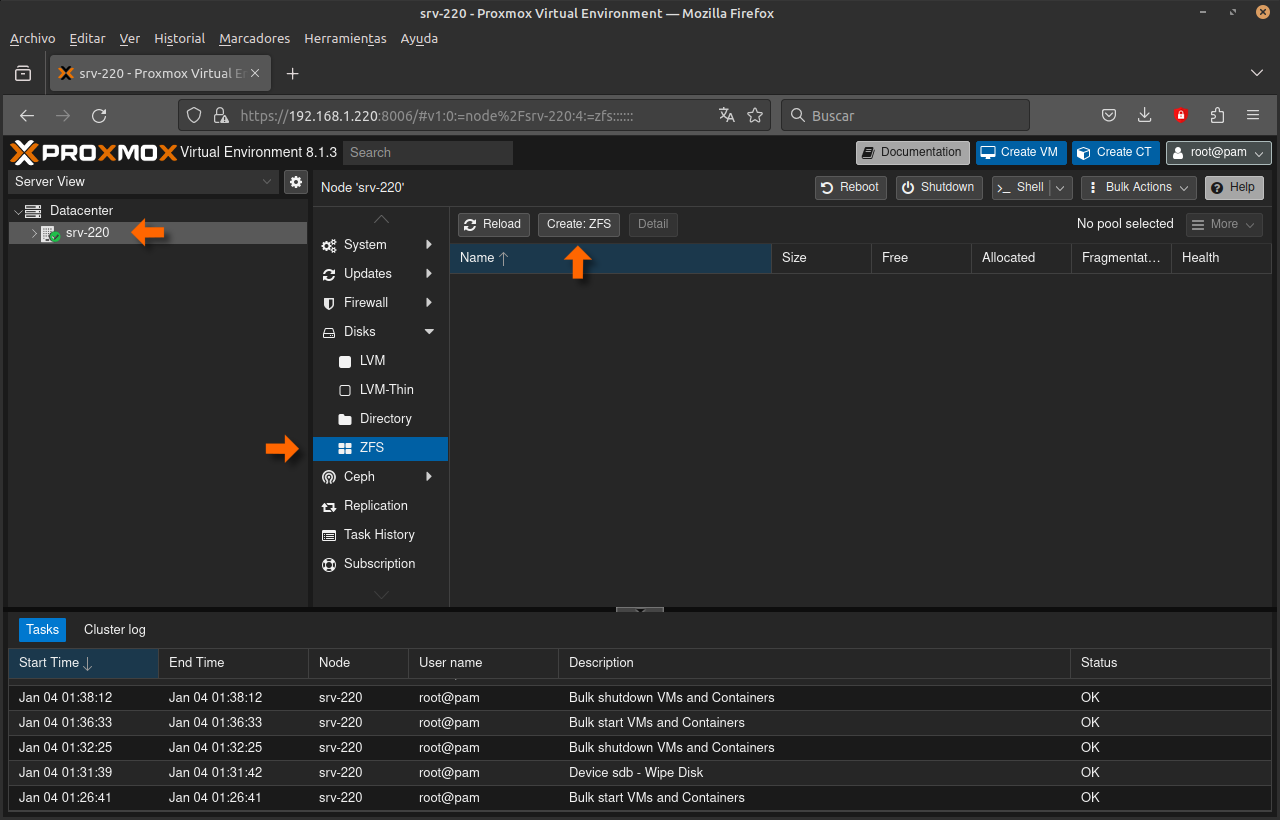This screenshot has height=820, width=1280.
Task: Open Firefox tab overview icon
Action: [23, 74]
